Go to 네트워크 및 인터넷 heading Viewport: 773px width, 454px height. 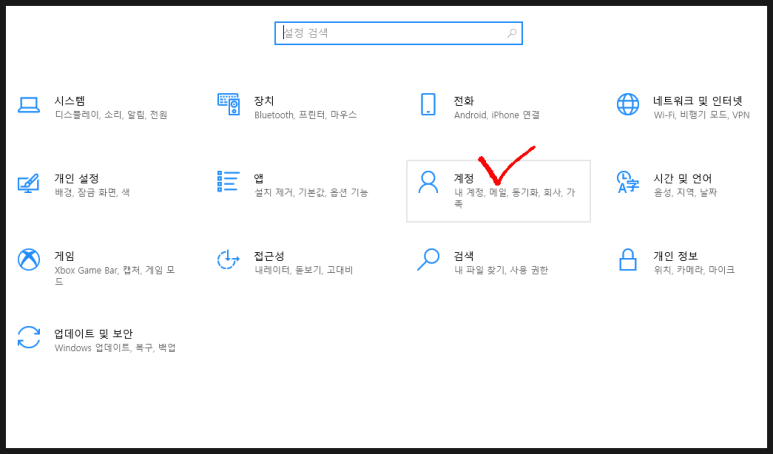tap(698, 101)
